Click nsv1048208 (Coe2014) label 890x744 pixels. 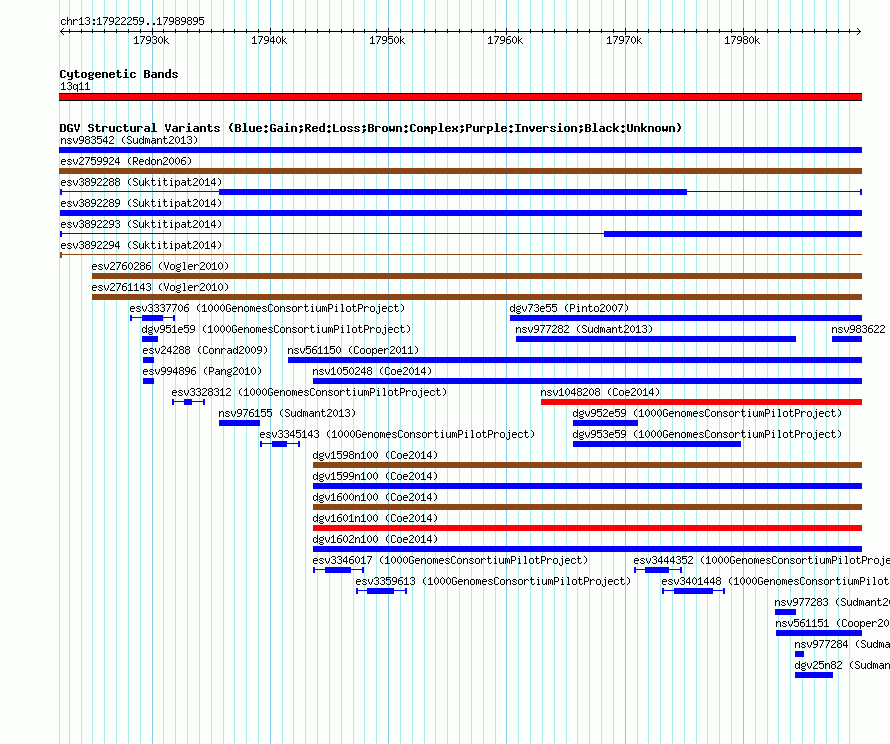tap(600, 392)
